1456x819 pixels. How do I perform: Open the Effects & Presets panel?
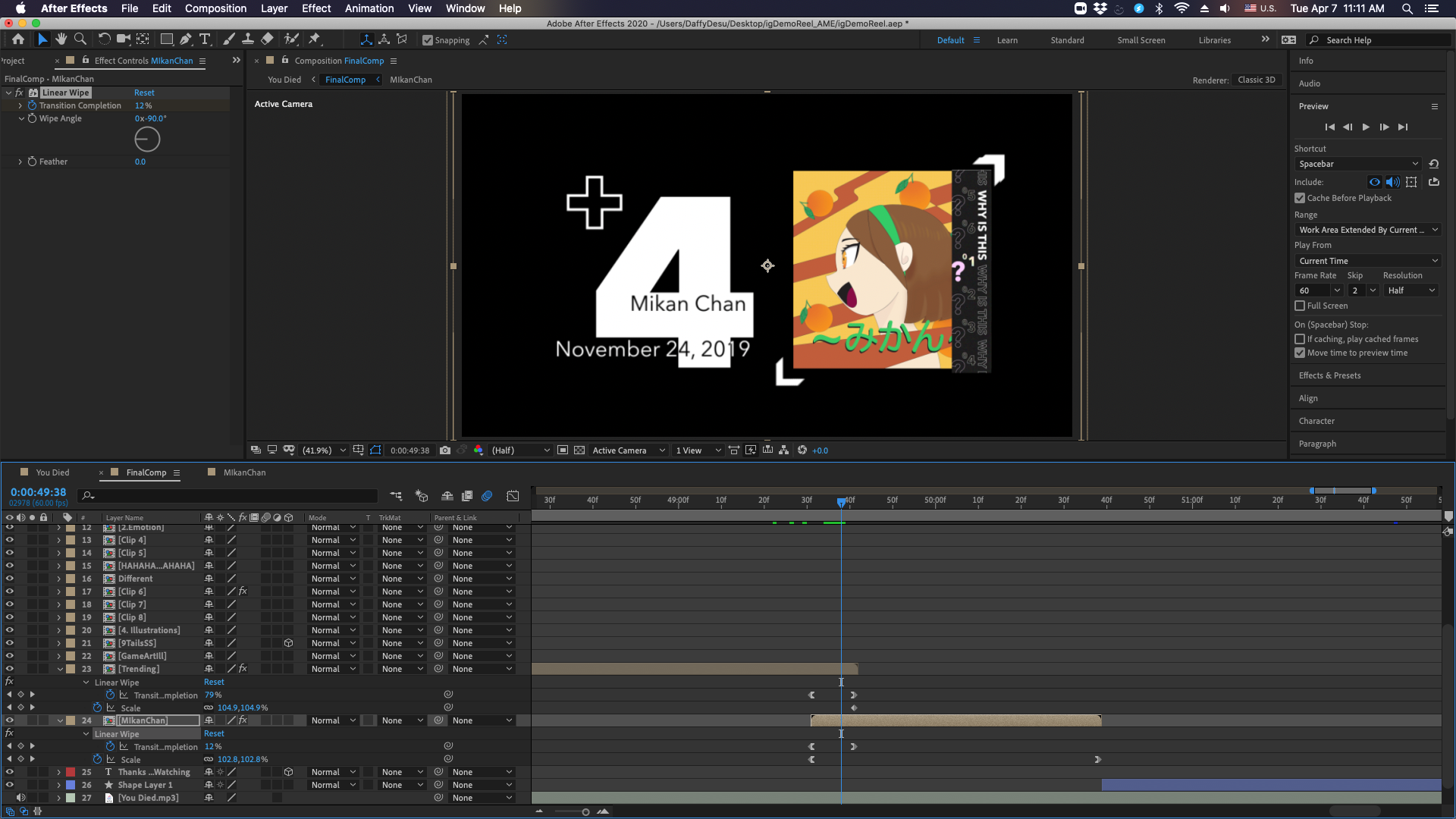[x=1329, y=375]
